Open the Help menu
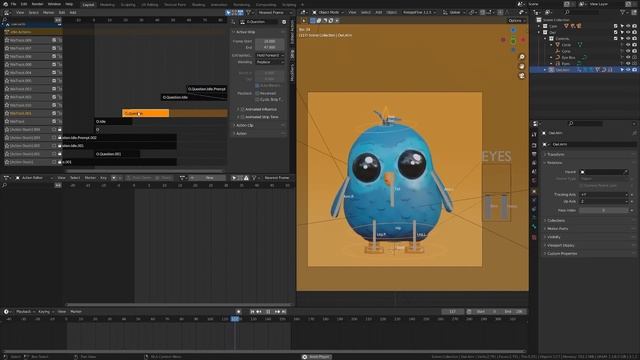640x360 pixels. (69, 4)
